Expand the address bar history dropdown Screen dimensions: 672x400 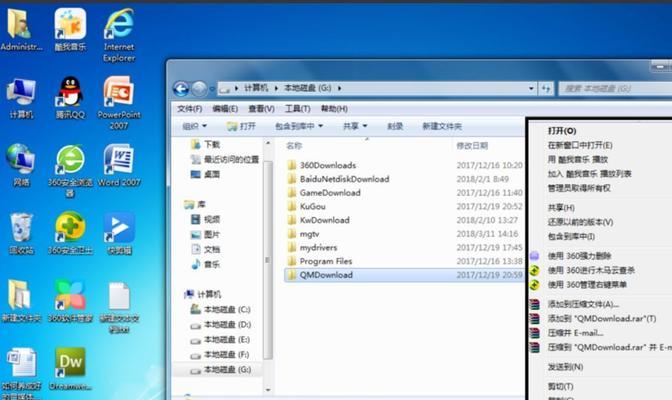point(531,88)
